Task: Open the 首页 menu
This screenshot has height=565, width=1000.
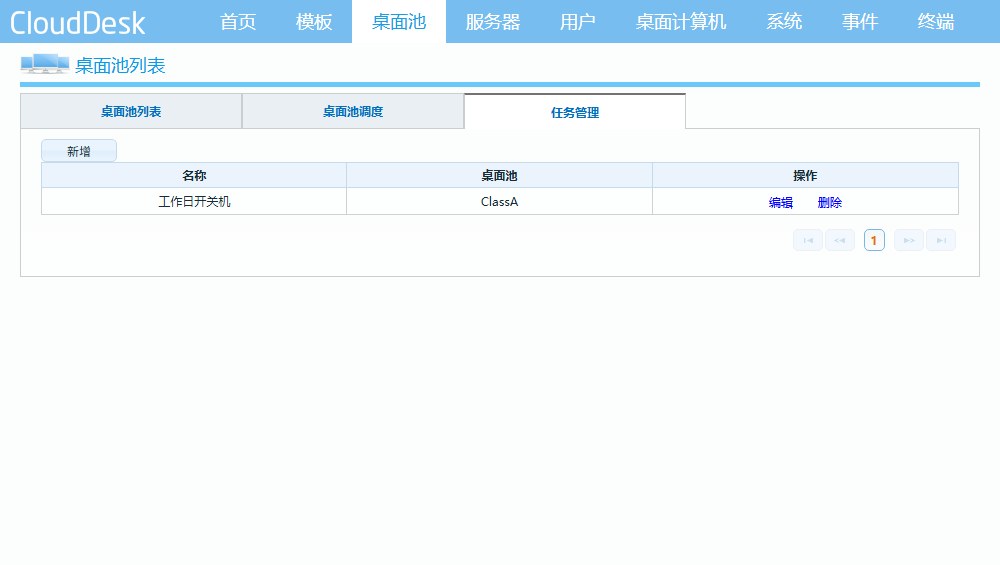Action: coord(238,22)
